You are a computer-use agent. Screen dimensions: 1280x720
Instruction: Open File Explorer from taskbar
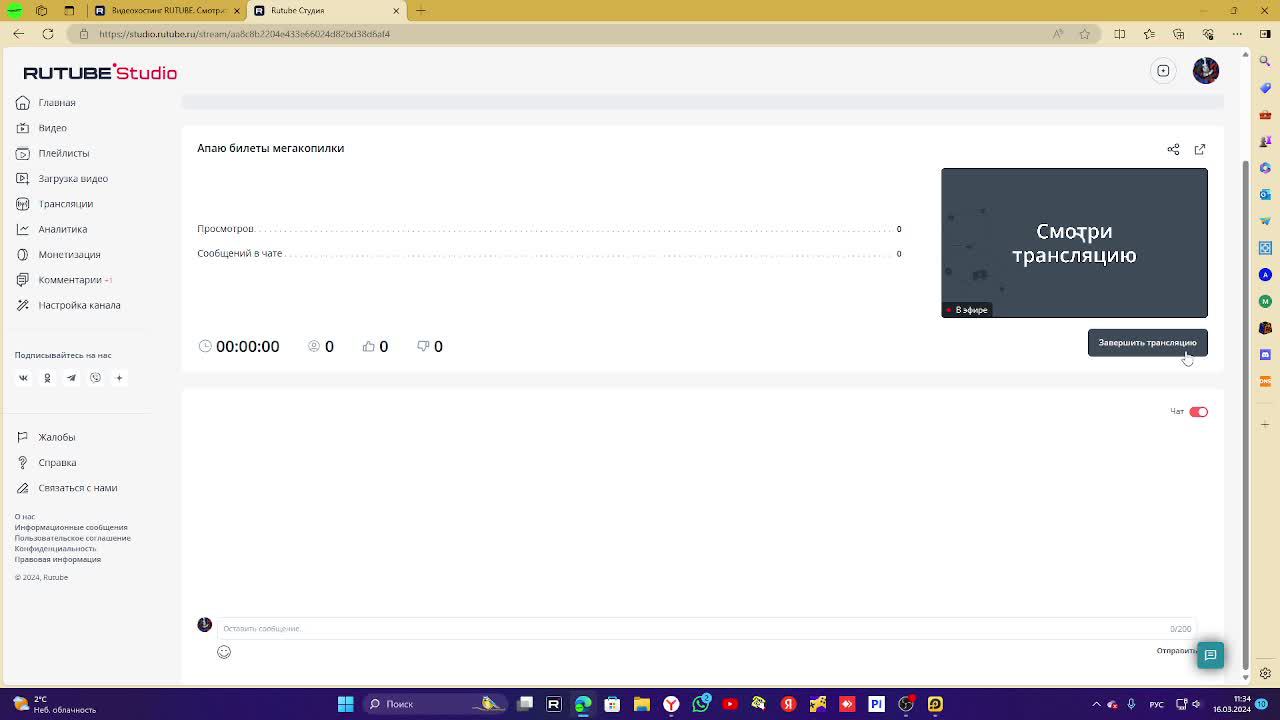641,704
